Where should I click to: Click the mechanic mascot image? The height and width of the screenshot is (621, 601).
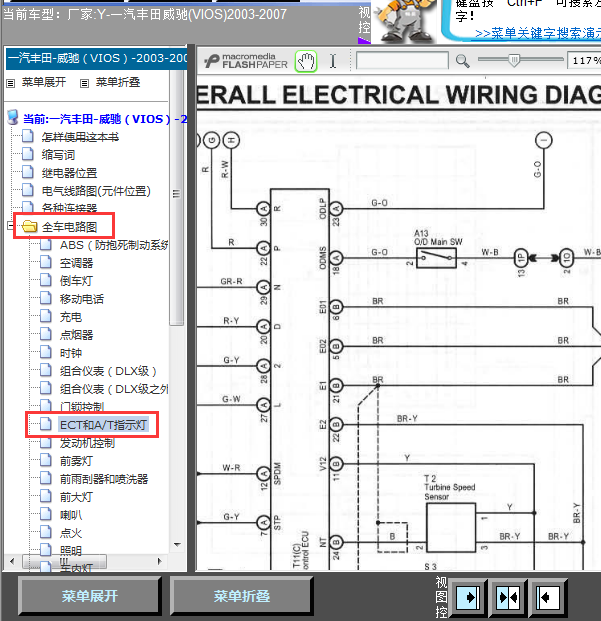coord(403,21)
